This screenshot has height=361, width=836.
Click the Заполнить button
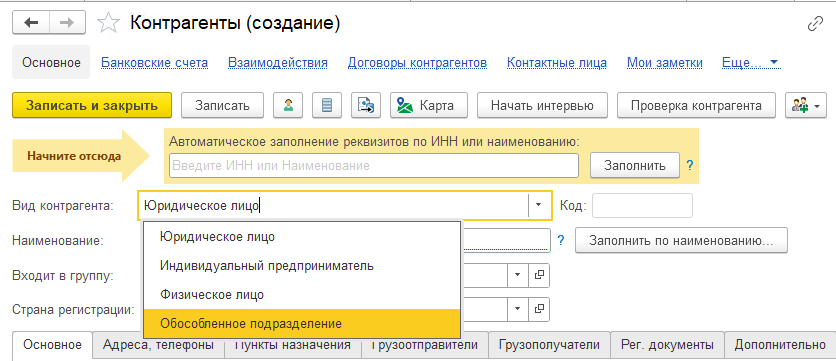634,165
